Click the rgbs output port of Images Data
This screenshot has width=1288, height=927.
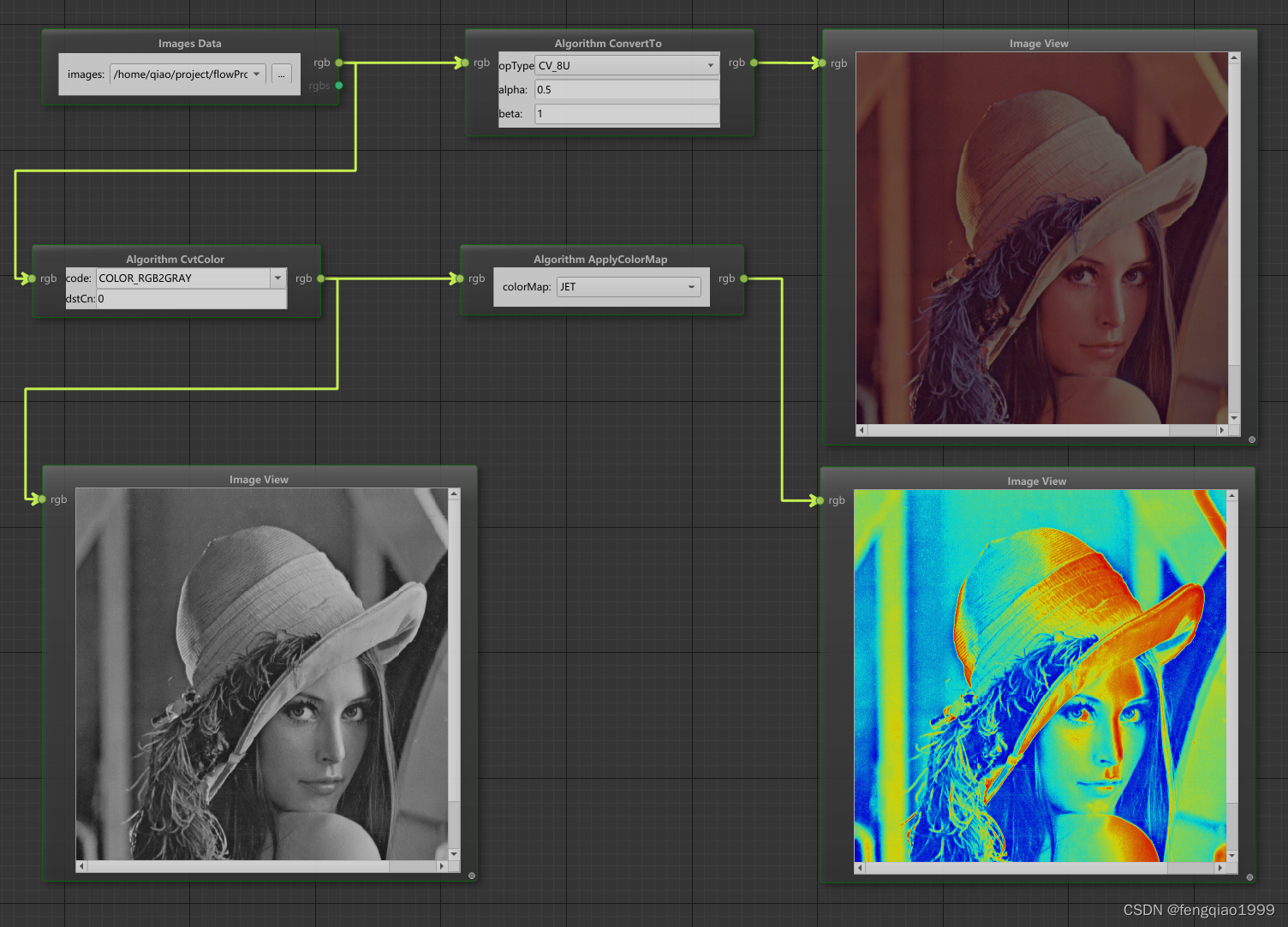[339, 86]
